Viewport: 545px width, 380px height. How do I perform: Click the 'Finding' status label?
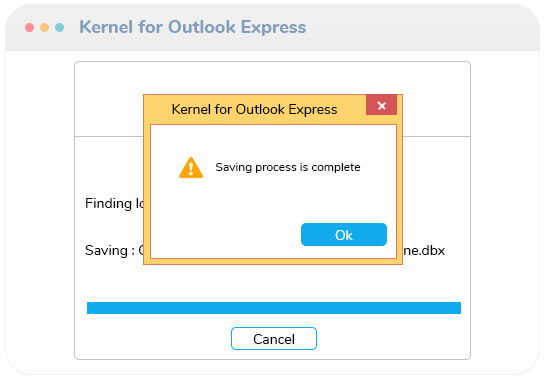[108, 204]
